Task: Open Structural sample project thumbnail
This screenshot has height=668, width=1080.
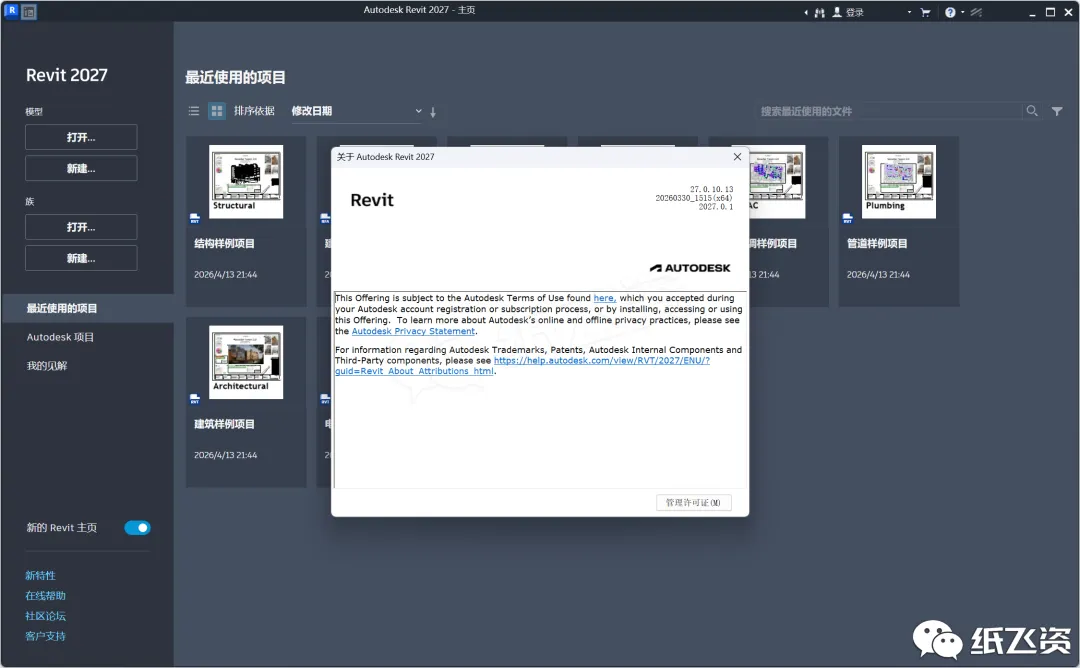Action: [x=246, y=182]
